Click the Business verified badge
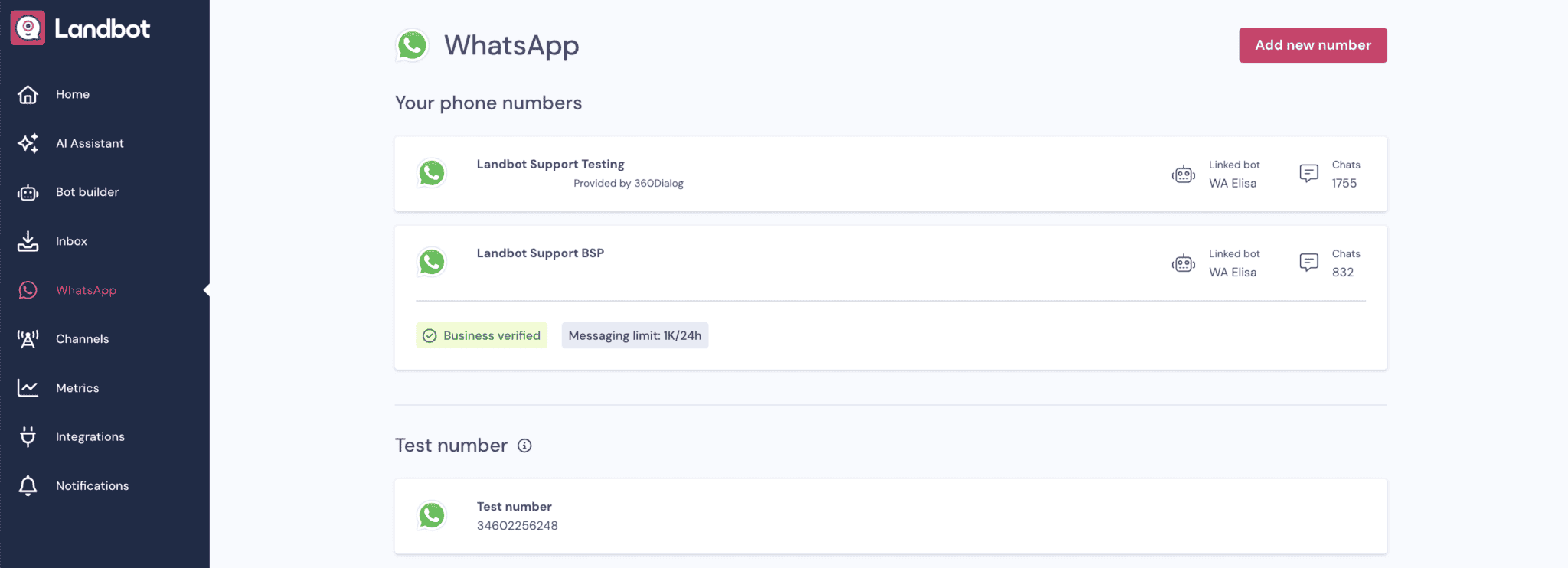Viewport: 1568px width, 568px height. point(482,335)
